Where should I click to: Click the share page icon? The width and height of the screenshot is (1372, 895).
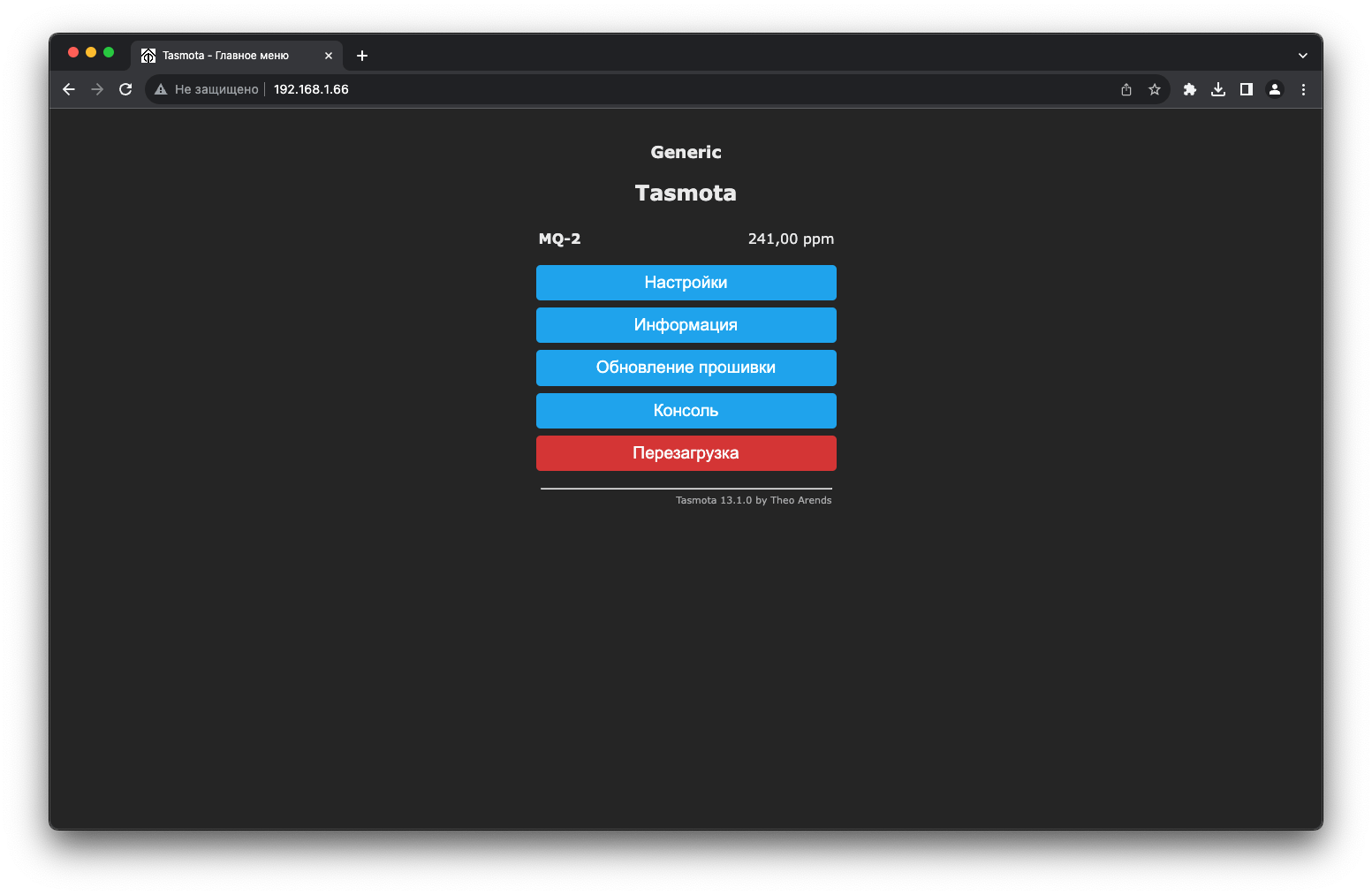click(x=1126, y=89)
